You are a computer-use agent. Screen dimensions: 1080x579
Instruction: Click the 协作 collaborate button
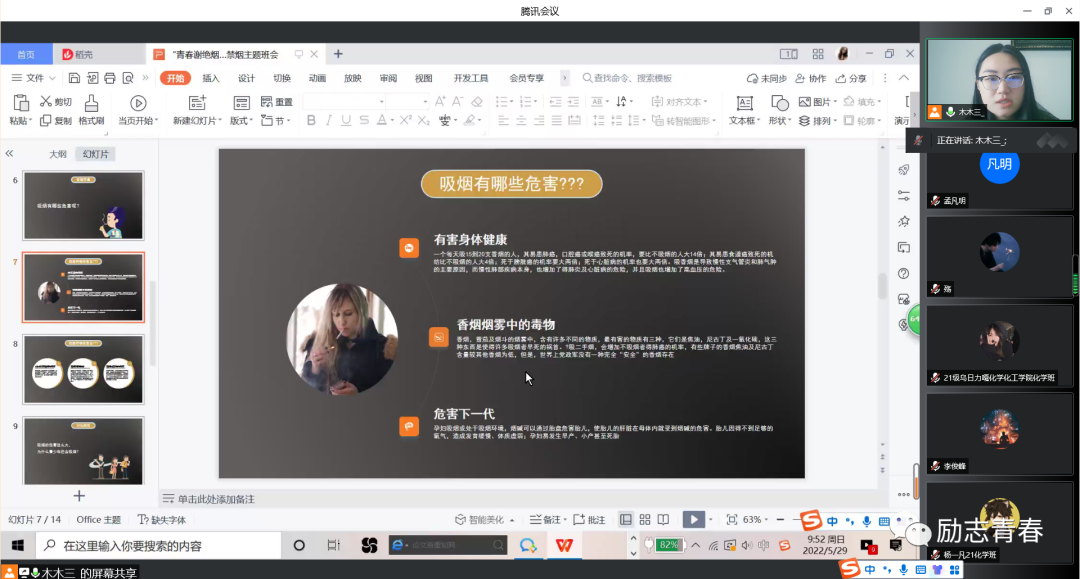click(x=811, y=78)
